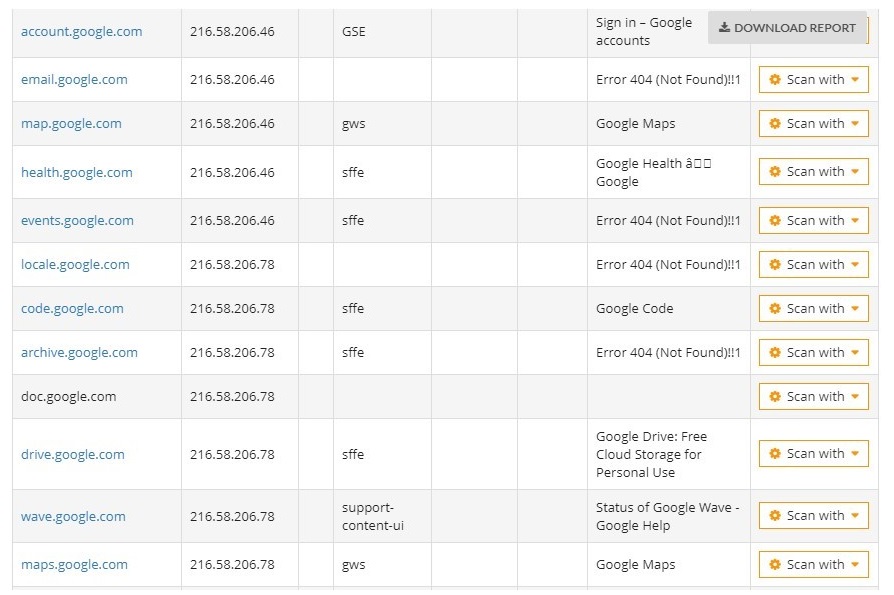
Task: Expand Scan with dropdown arrow for drive.google.com
Action: pyautogui.click(x=855, y=454)
